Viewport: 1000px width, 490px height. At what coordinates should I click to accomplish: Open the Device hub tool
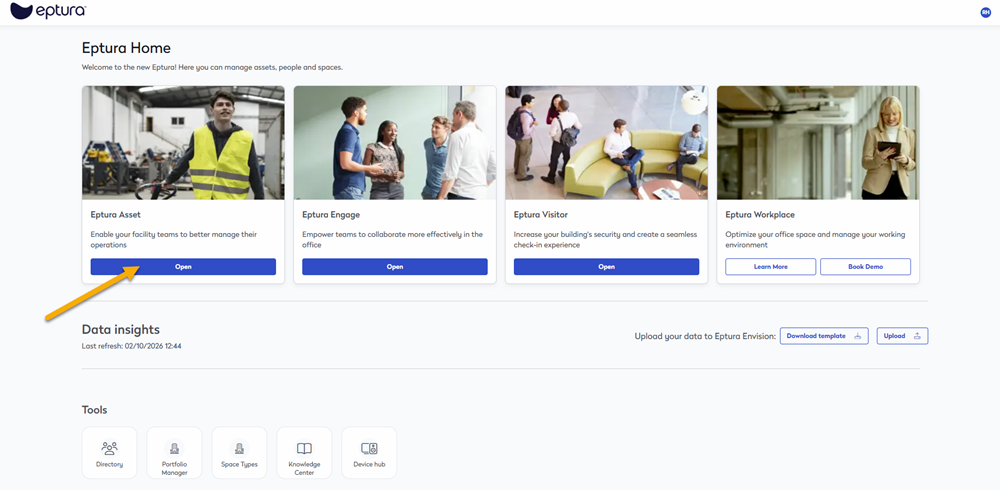click(369, 453)
